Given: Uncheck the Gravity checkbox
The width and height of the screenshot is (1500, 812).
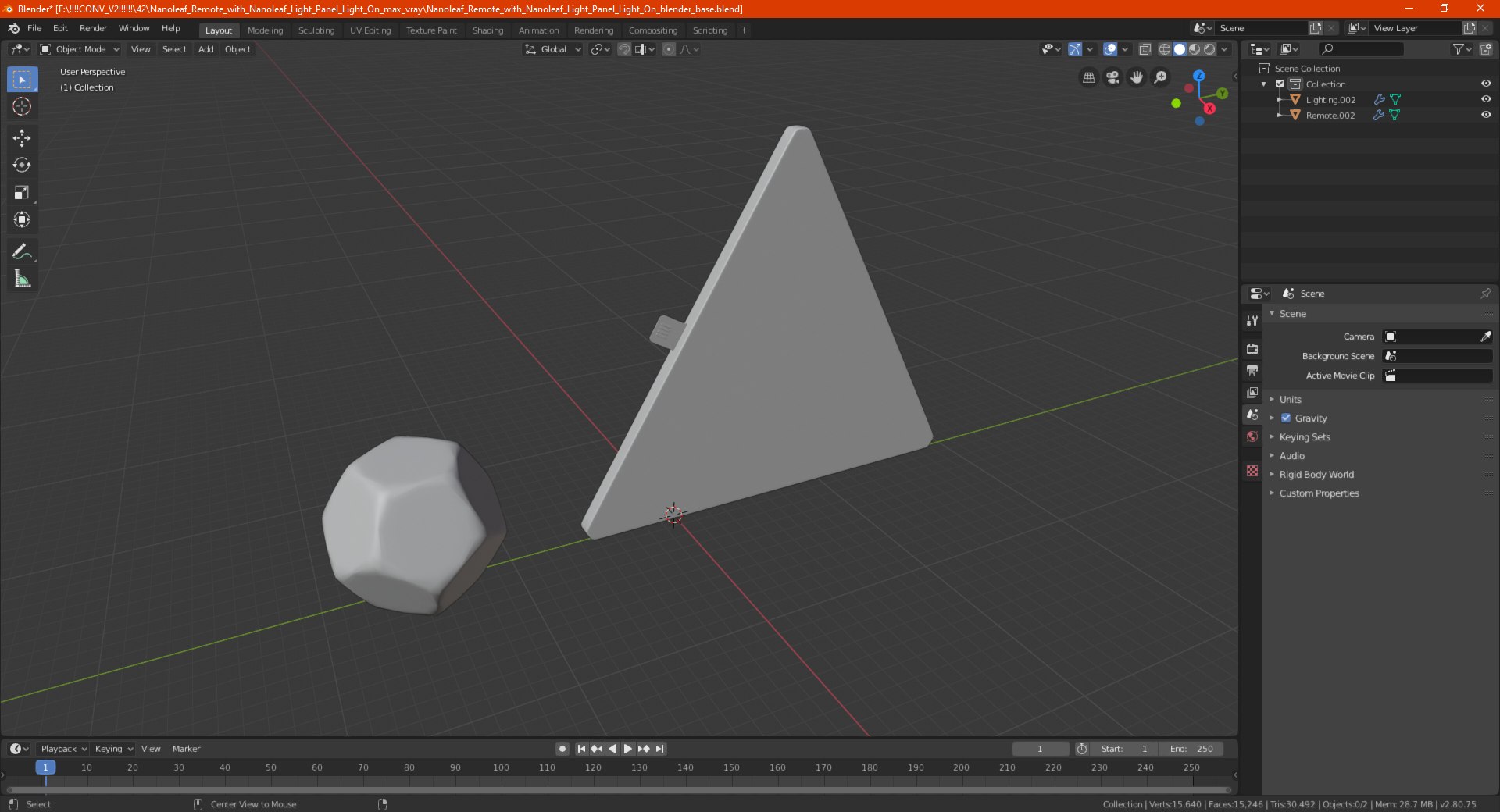Looking at the screenshot, I should (x=1286, y=418).
